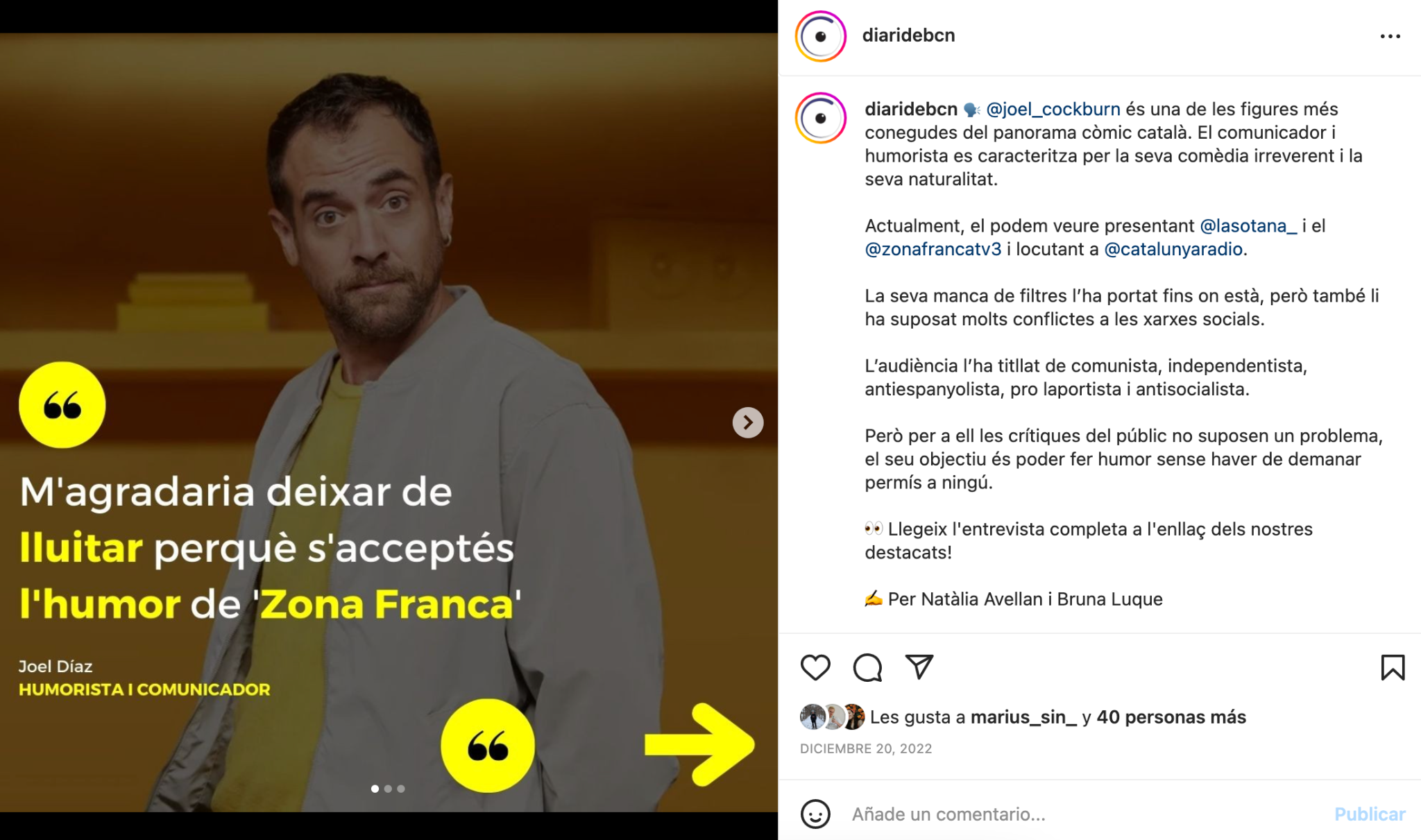
Task: Open the three-dot more options menu
Action: point(1390,36)
